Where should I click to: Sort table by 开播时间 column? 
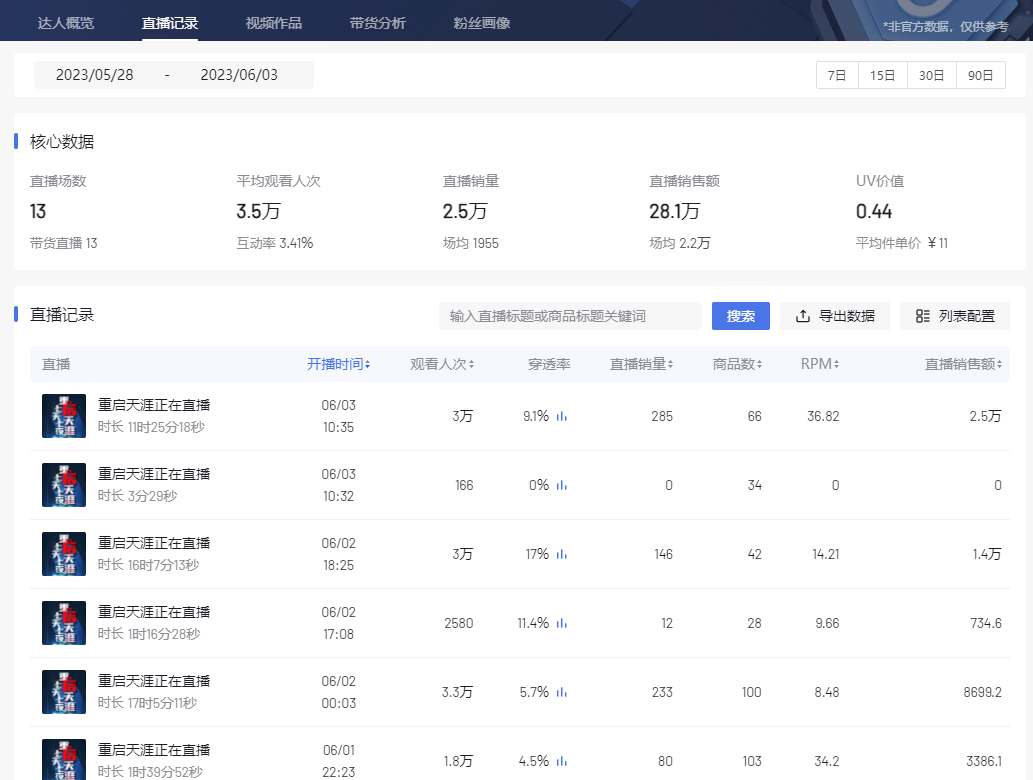[339, 365]
